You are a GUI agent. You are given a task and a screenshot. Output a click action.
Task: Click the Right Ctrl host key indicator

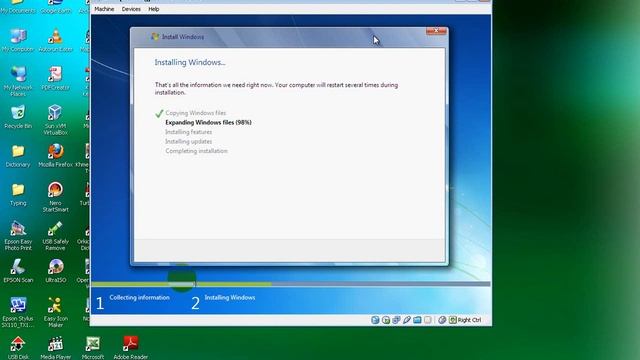point(465,320)
